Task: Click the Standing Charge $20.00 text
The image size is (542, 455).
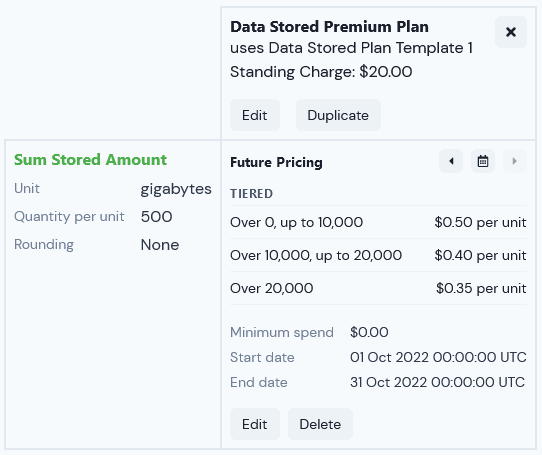Action: [321, 72]
